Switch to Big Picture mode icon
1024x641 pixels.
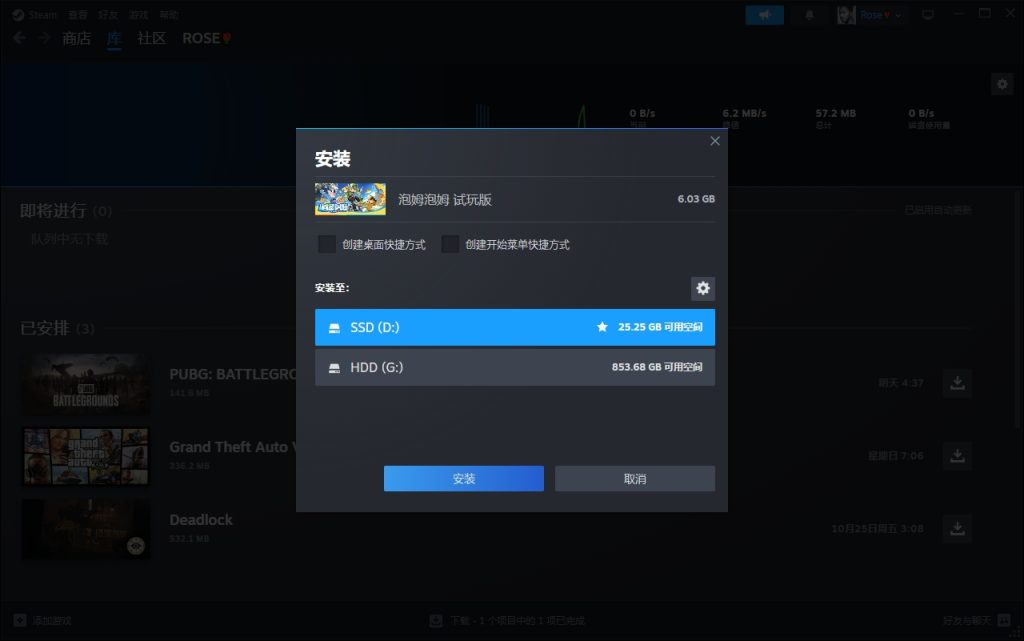coord(927,14)
